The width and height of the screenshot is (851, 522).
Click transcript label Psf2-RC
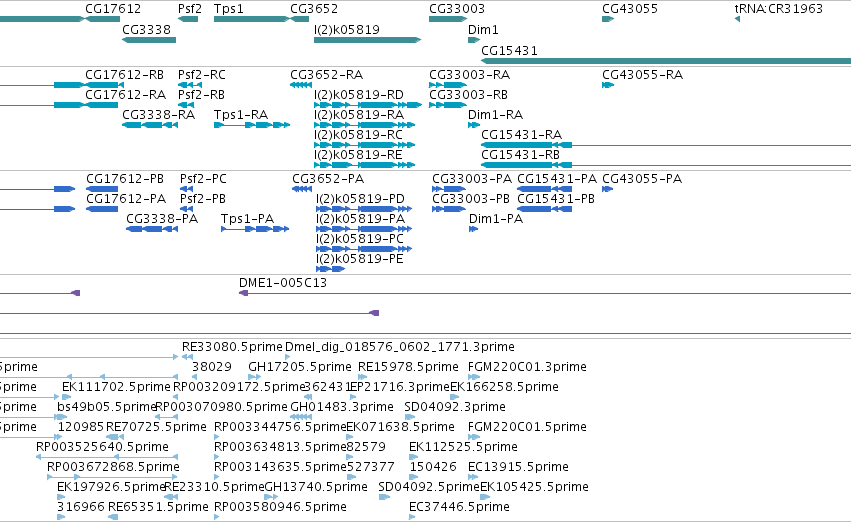pos(201,74)
